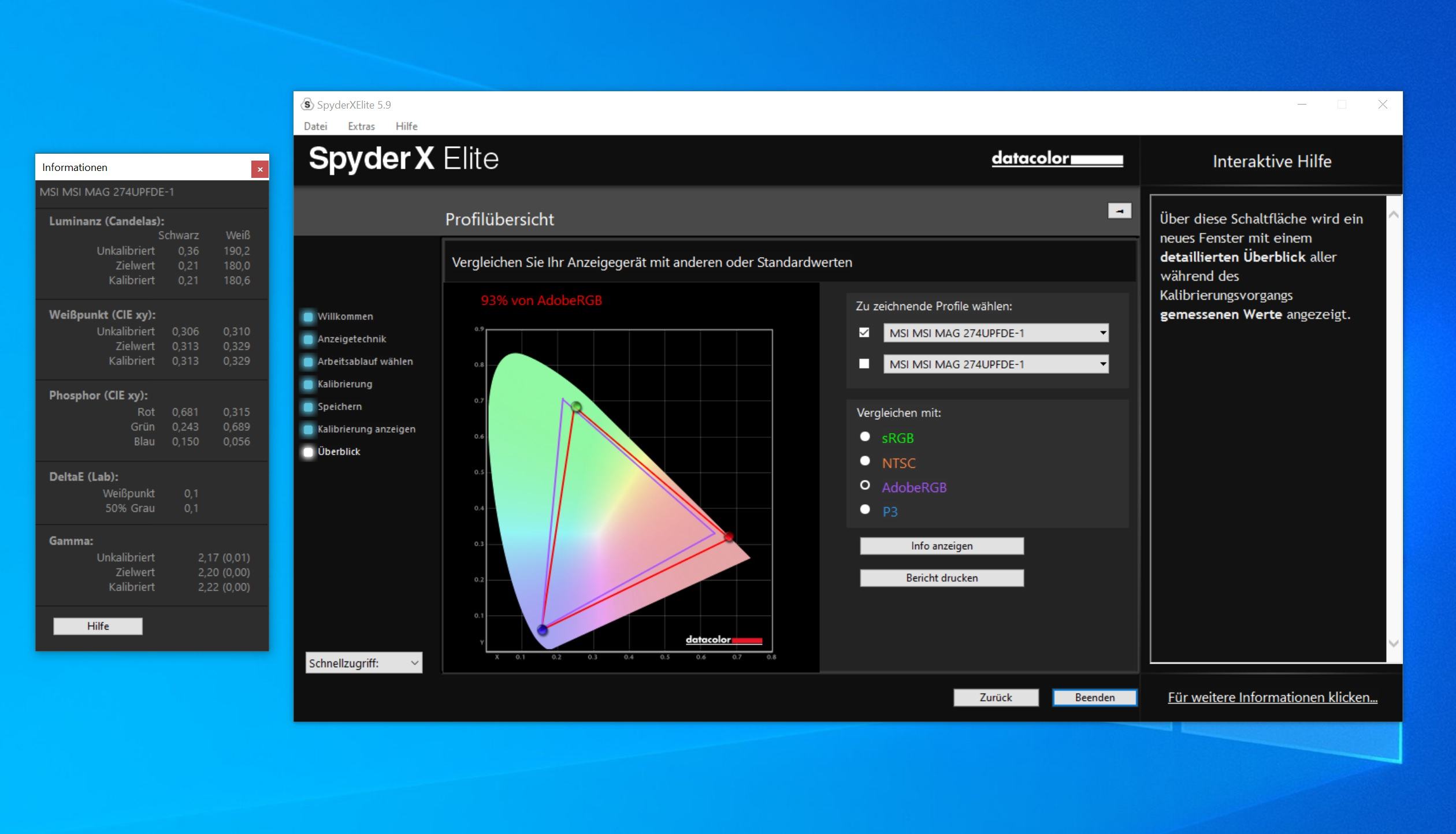This screenshot has height=834, width=1456.
Task: Click the SpyderXElite app icon in title bar
Action: pos(307,105)
